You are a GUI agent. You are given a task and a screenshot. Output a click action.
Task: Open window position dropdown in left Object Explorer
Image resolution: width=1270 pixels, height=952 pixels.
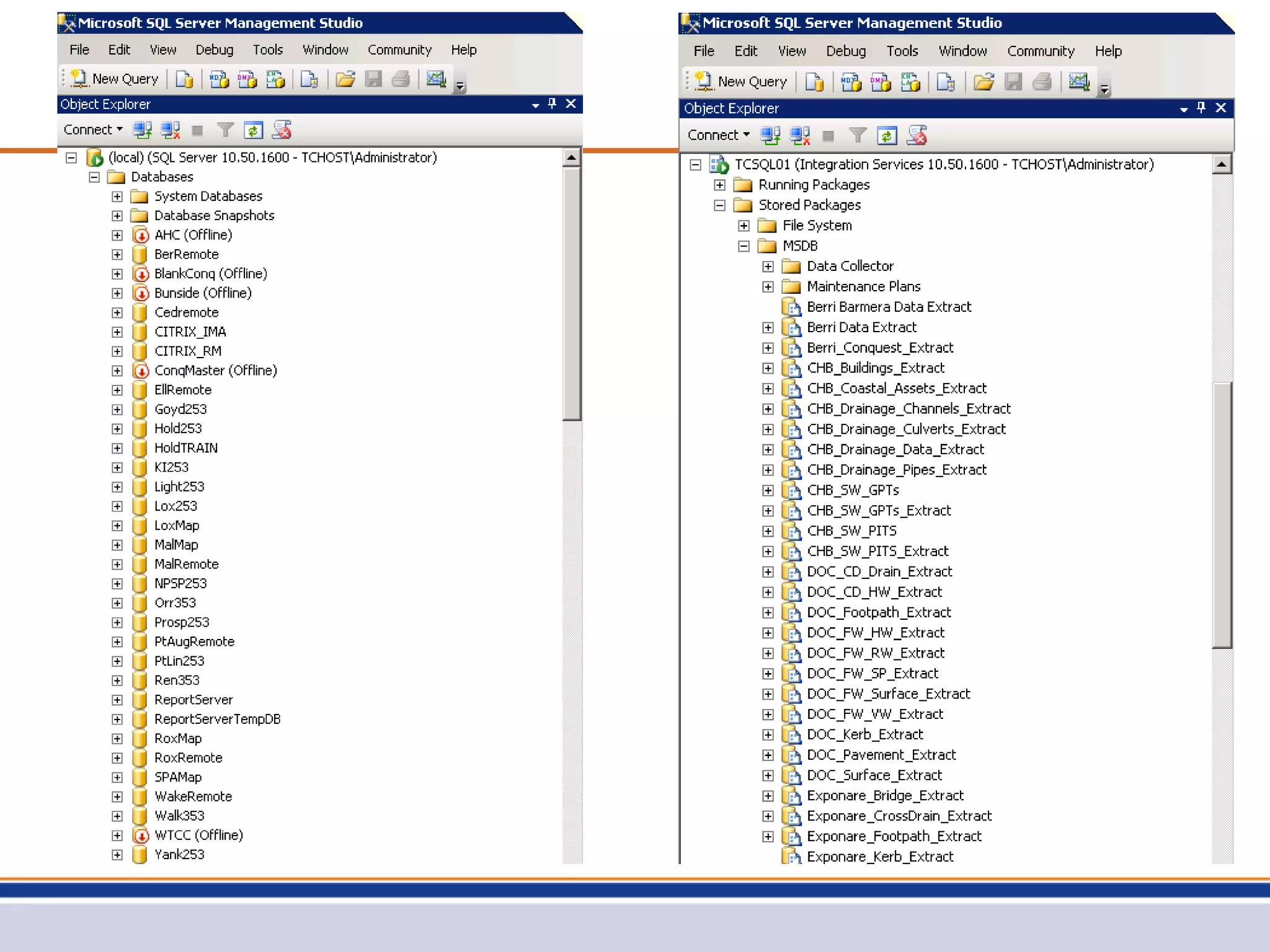tap(535, 105)
